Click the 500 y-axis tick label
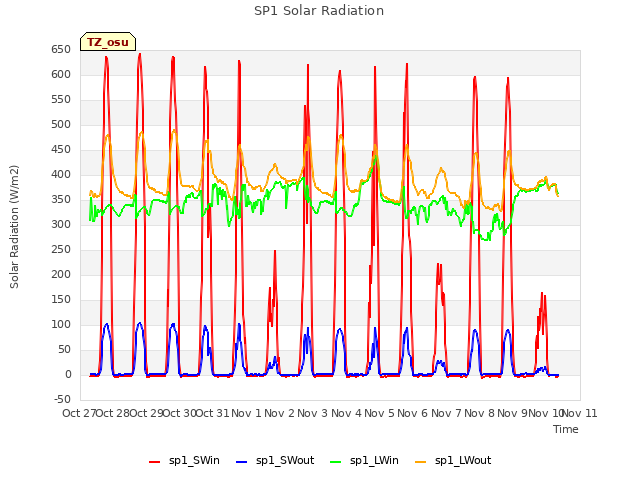 pyautogui.click(x=61, y=124)
